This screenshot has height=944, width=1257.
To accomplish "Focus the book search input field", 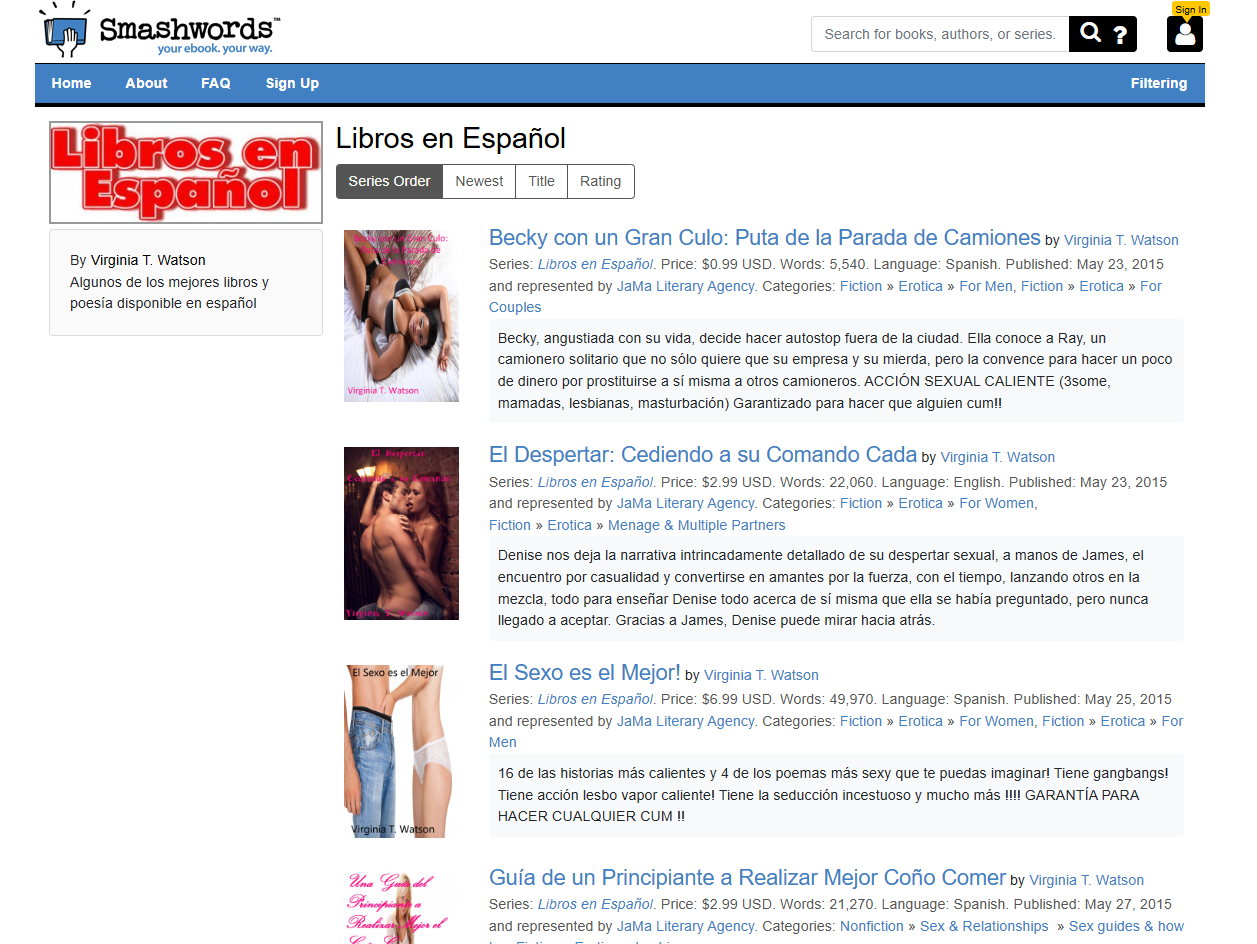I will tap(940, 34).
